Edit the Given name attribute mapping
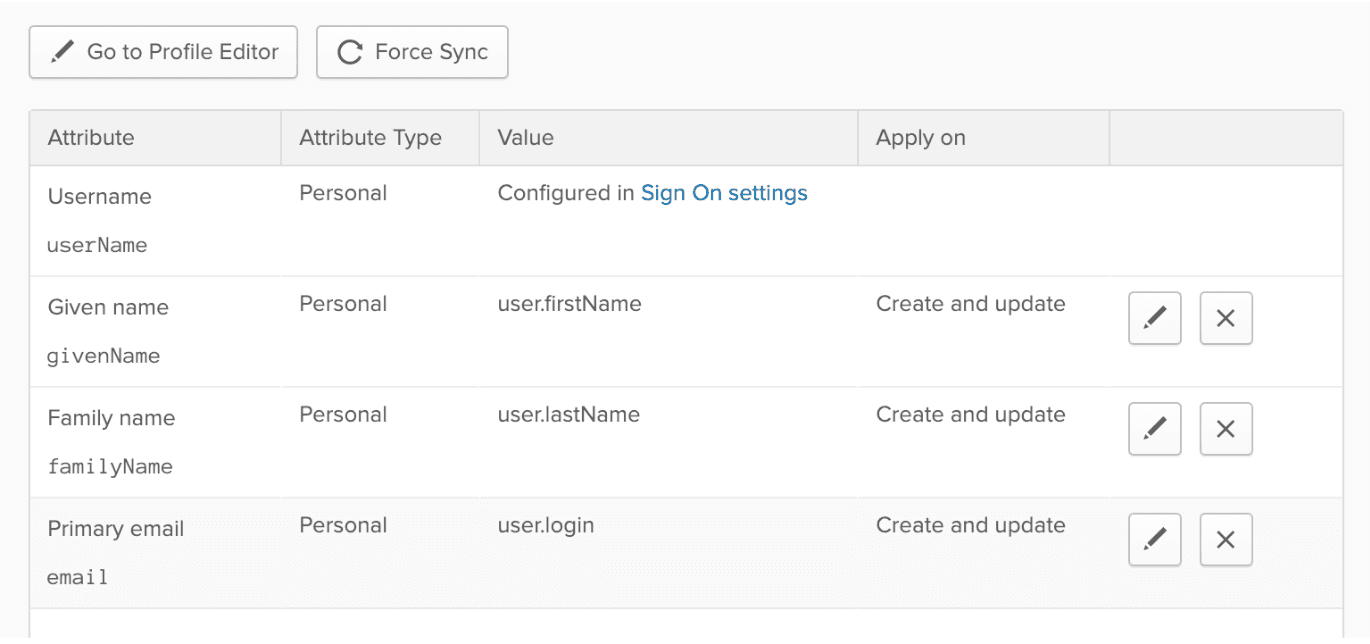This screenshot has width=1370, height=644. pyautogui.click(x=1154, y=317)
